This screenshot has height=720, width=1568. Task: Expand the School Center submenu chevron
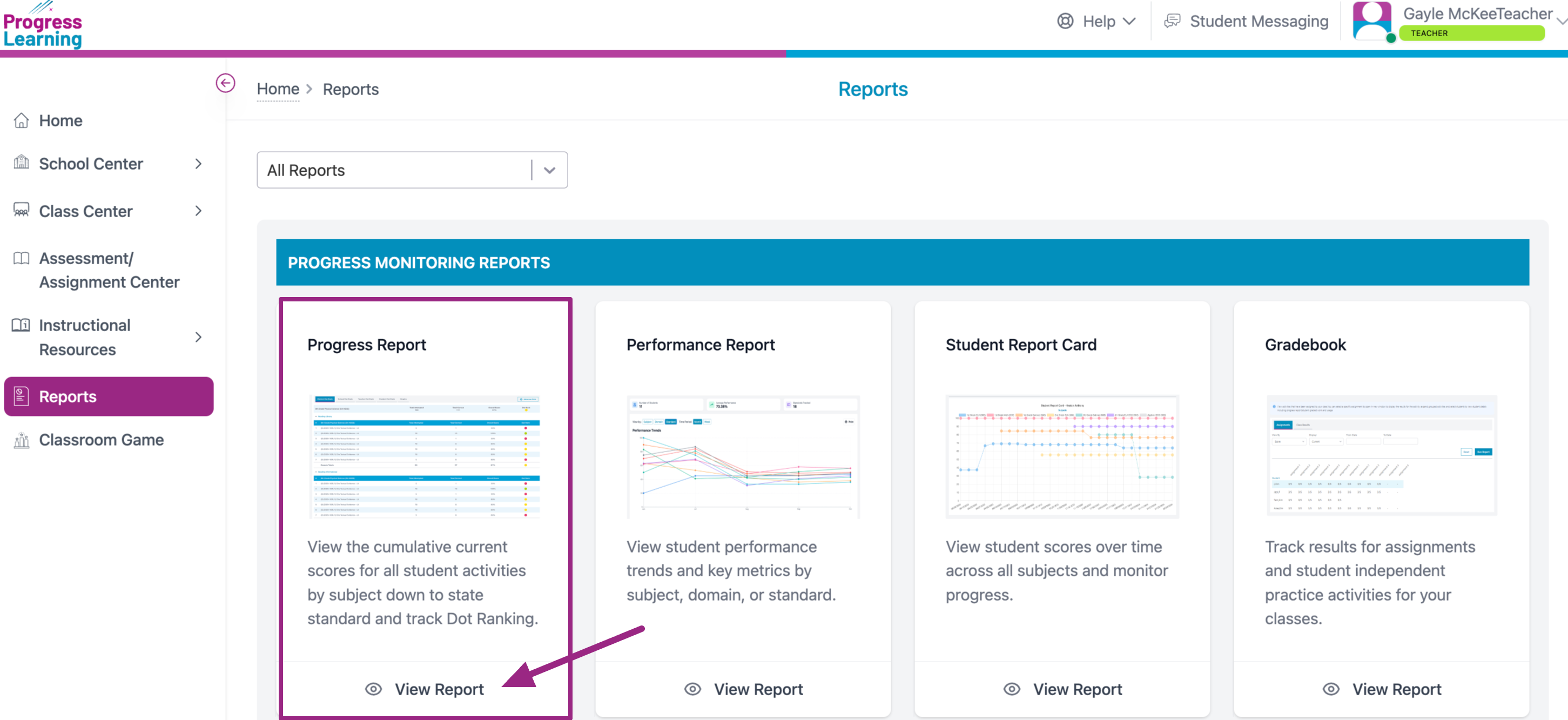click(198, 164)
